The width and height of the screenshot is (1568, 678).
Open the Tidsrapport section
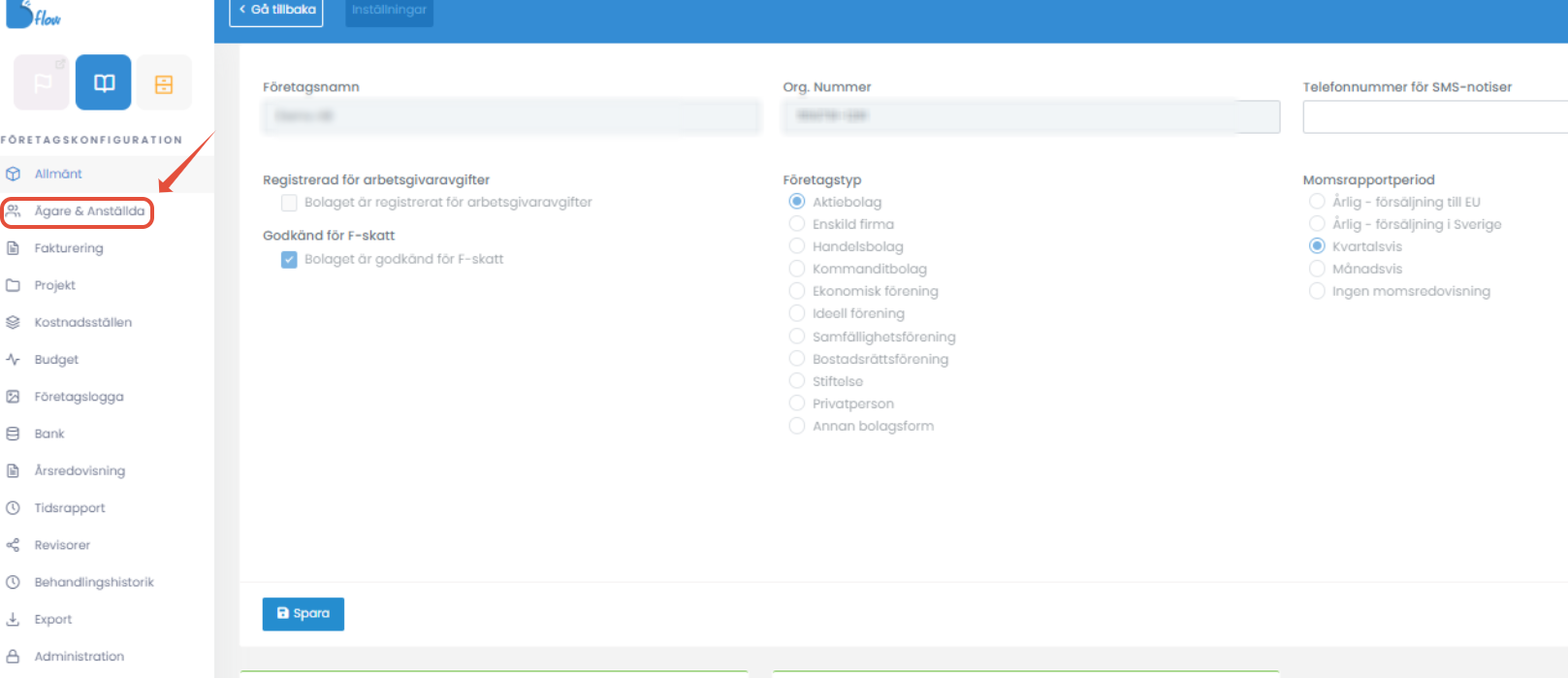(x=70, y=507)
